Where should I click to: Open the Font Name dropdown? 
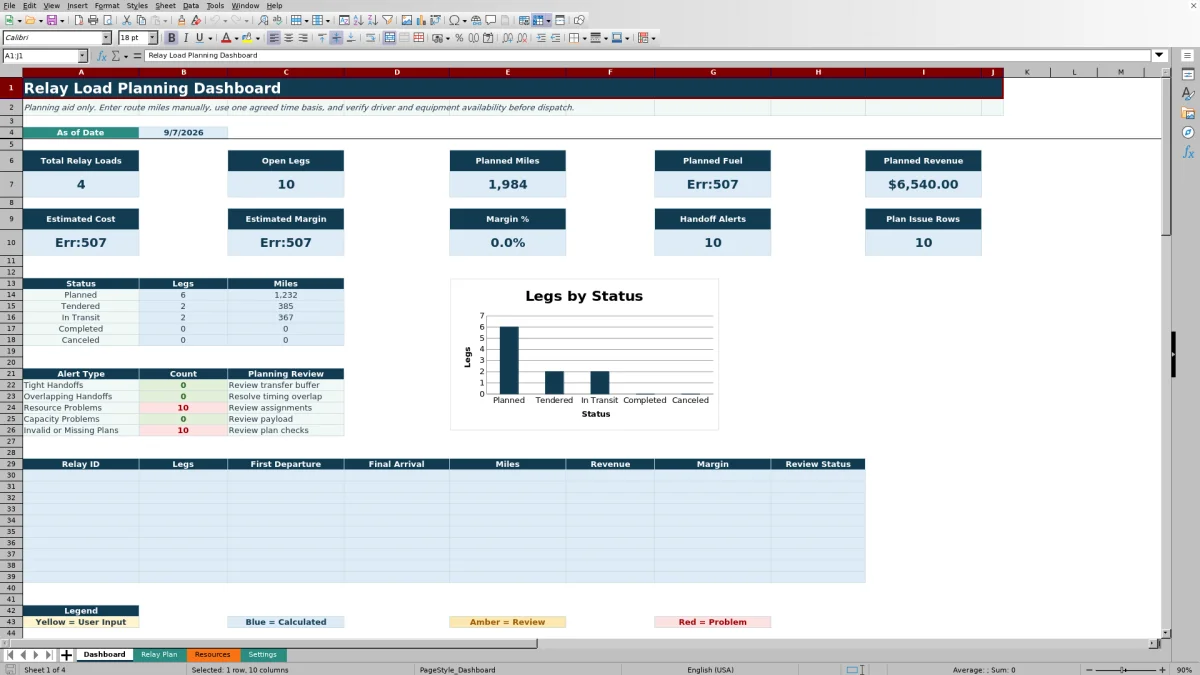coord(106,38)
